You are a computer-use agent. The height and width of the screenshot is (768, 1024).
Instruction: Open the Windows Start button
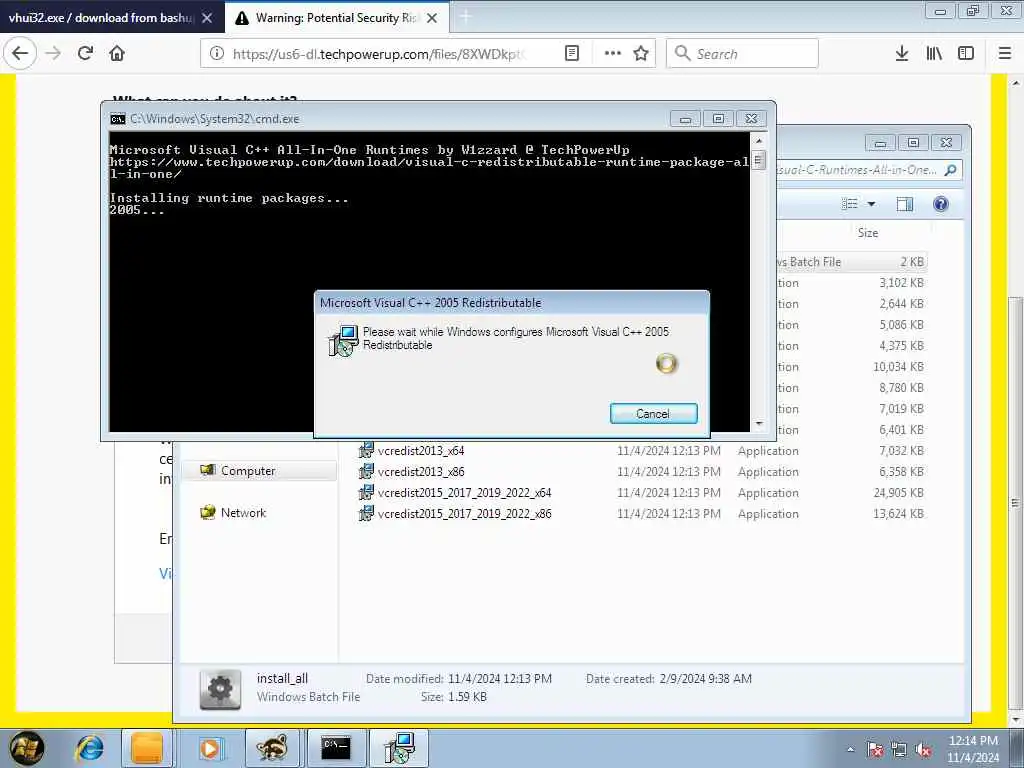(27, 748)
